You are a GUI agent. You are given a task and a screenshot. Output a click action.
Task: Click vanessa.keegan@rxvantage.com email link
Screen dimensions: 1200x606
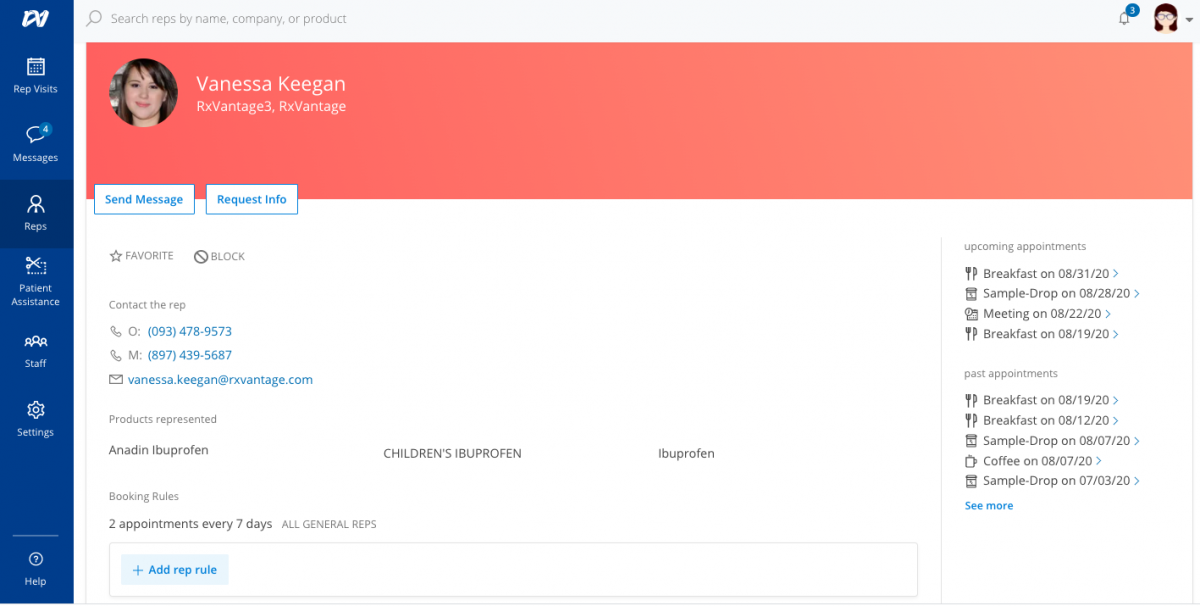pos(220,380)
